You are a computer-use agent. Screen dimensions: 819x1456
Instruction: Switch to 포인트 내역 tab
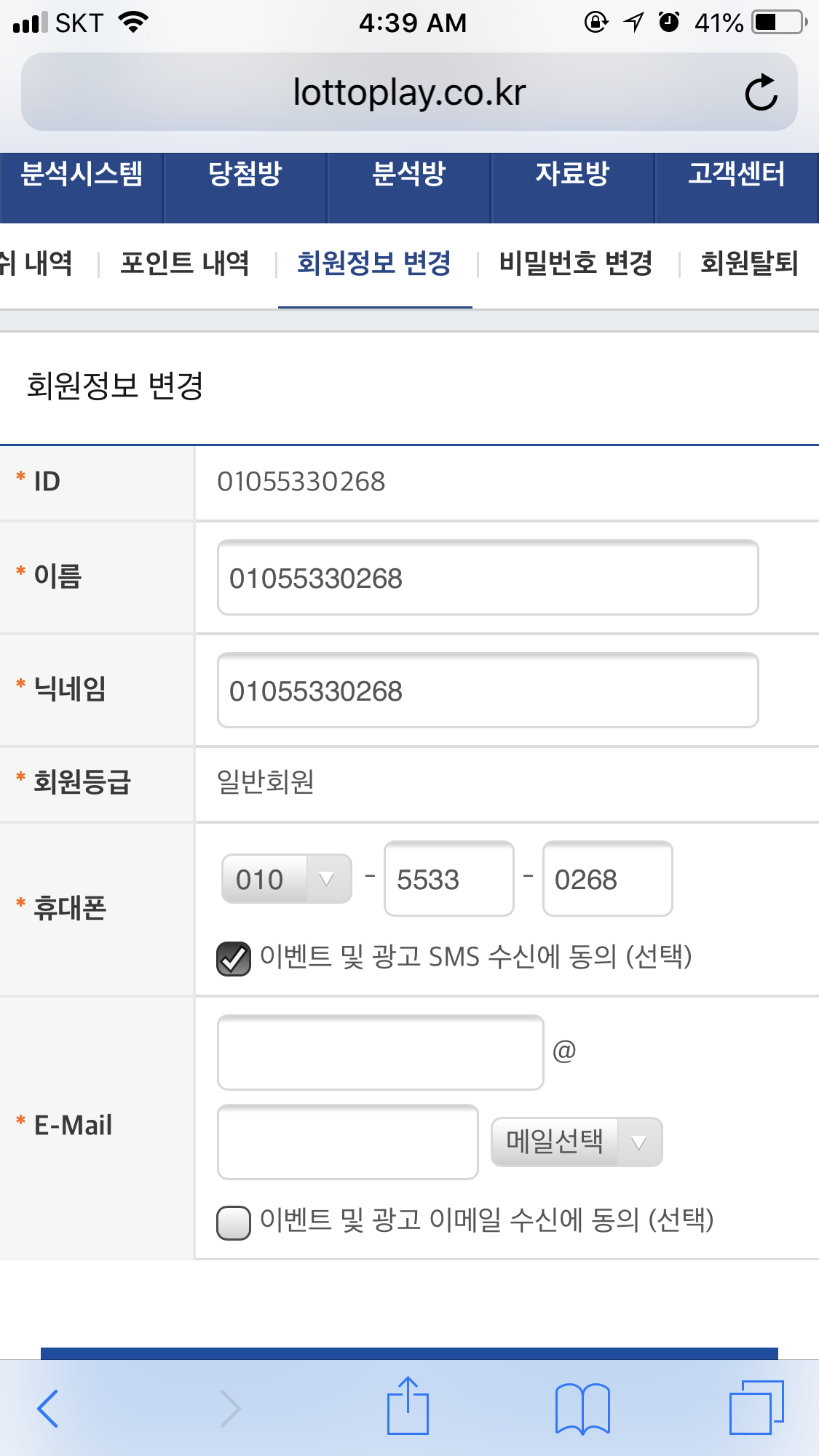click(x=185, y=263)
